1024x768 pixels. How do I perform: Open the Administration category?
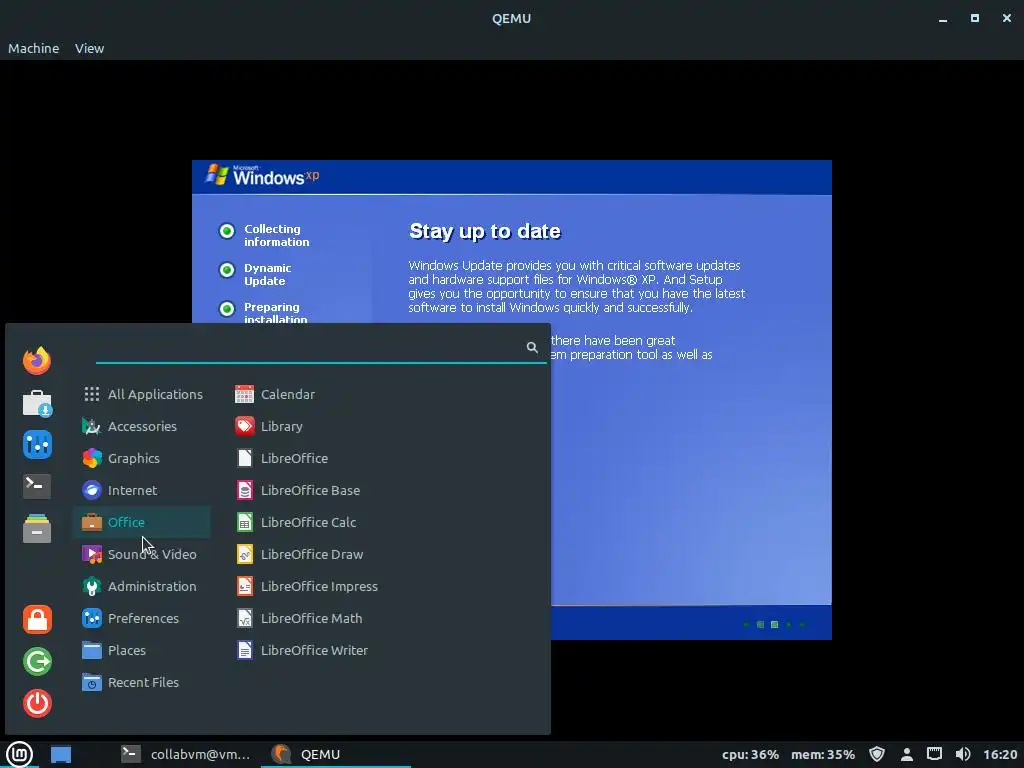(x=142, y=586)
